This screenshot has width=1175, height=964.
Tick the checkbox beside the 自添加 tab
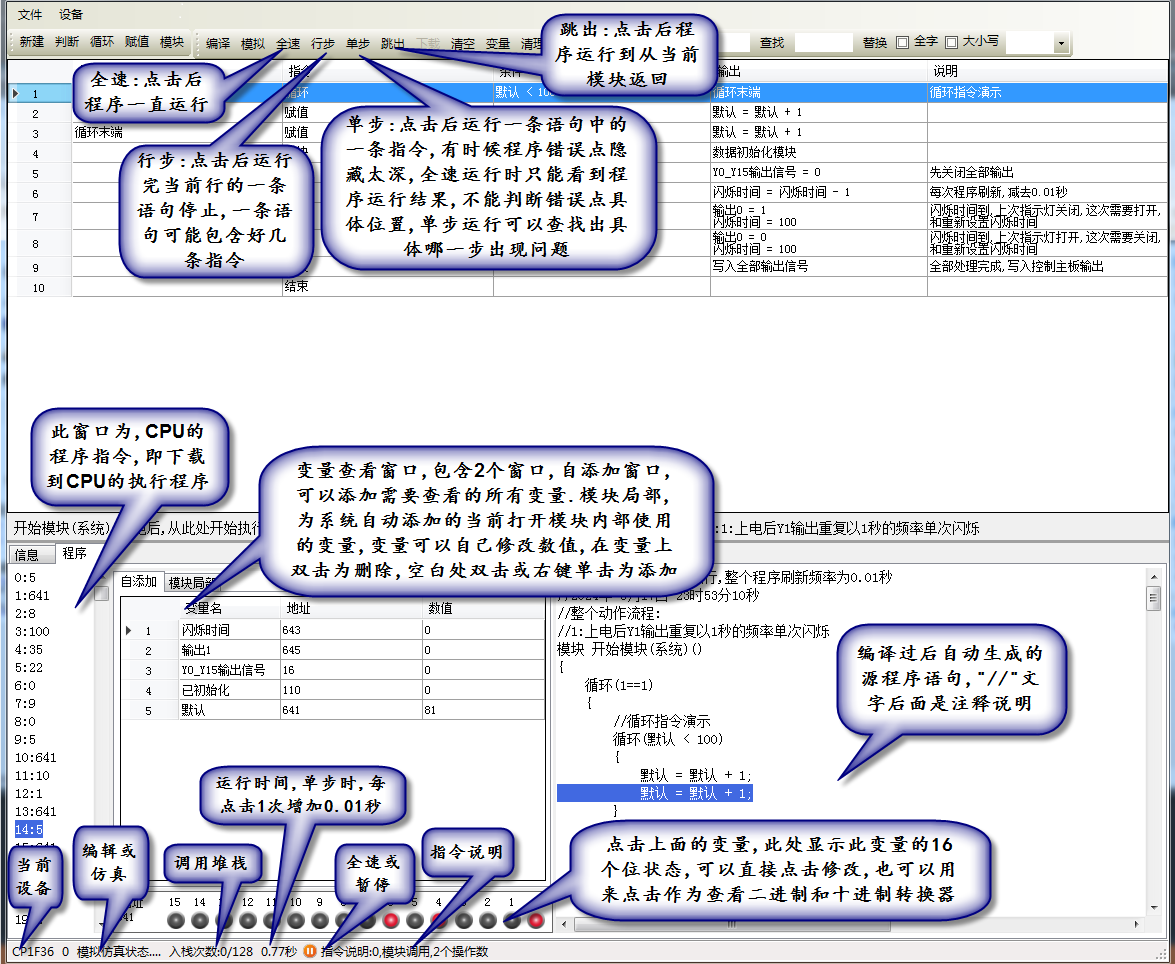tap(101, 594)
